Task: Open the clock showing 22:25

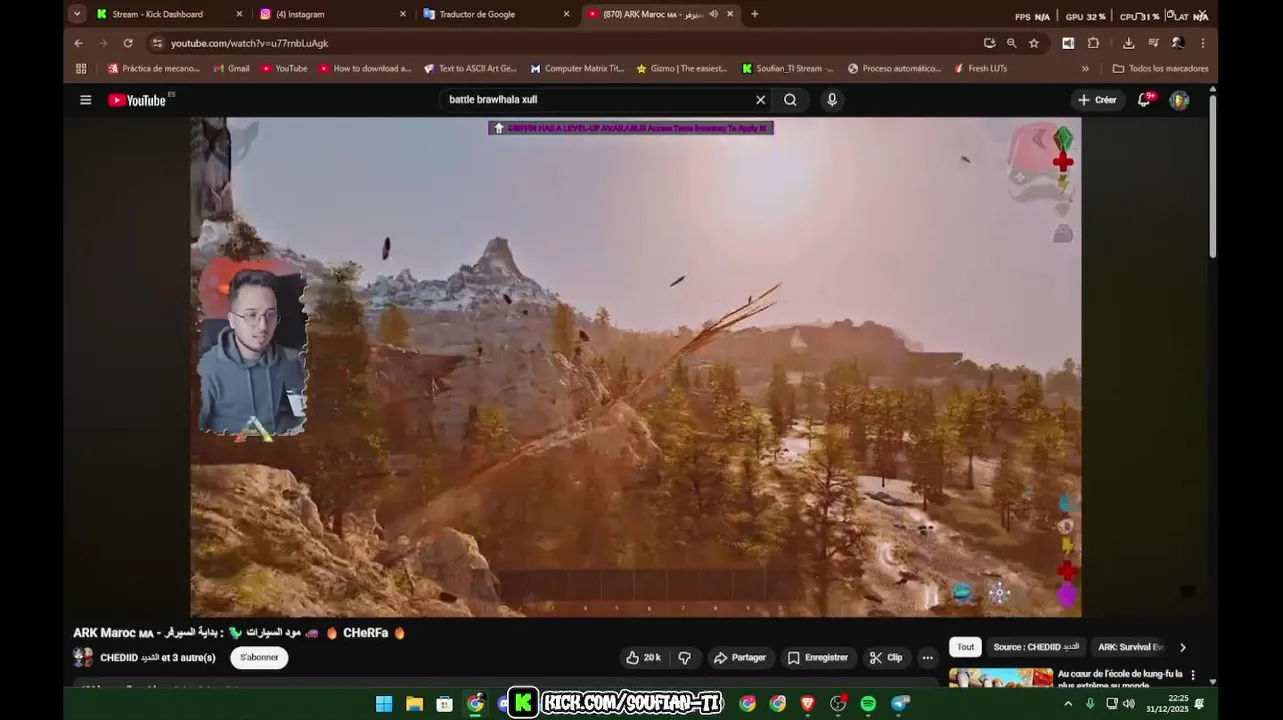Action: [x=1166, y=704]
